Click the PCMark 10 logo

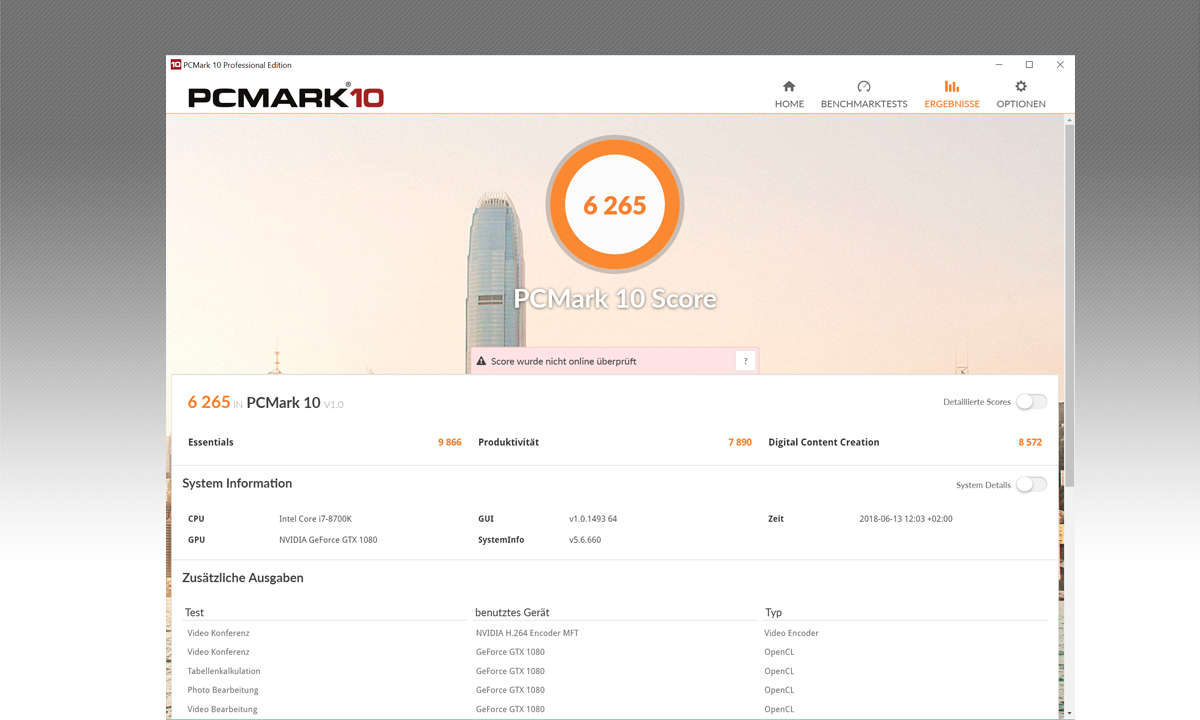pyautogui.click(x=286, y=97)
